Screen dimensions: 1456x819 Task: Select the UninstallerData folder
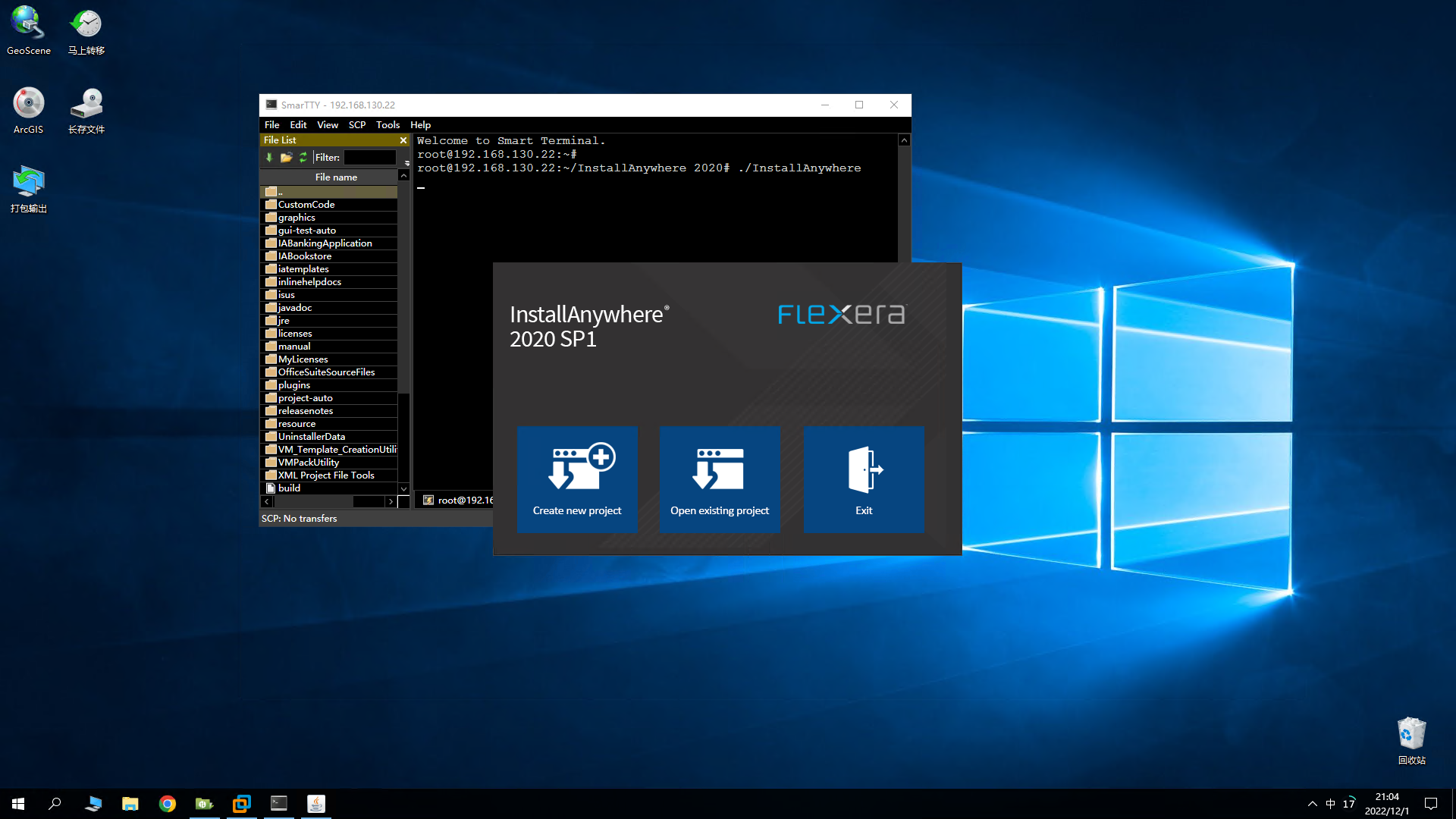[329, 437]
